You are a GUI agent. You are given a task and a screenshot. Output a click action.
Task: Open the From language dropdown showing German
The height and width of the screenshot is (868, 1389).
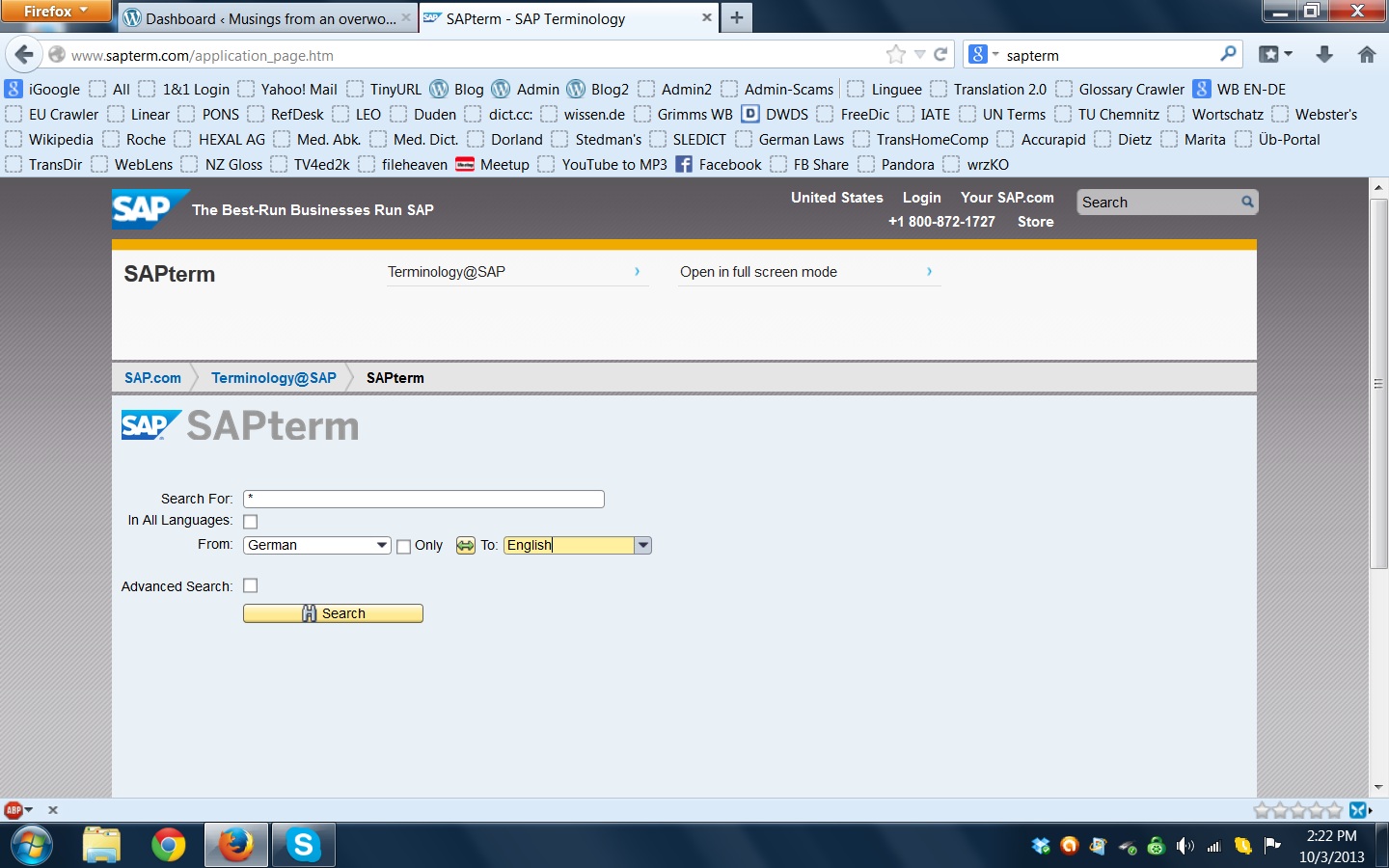pos(316,546)
